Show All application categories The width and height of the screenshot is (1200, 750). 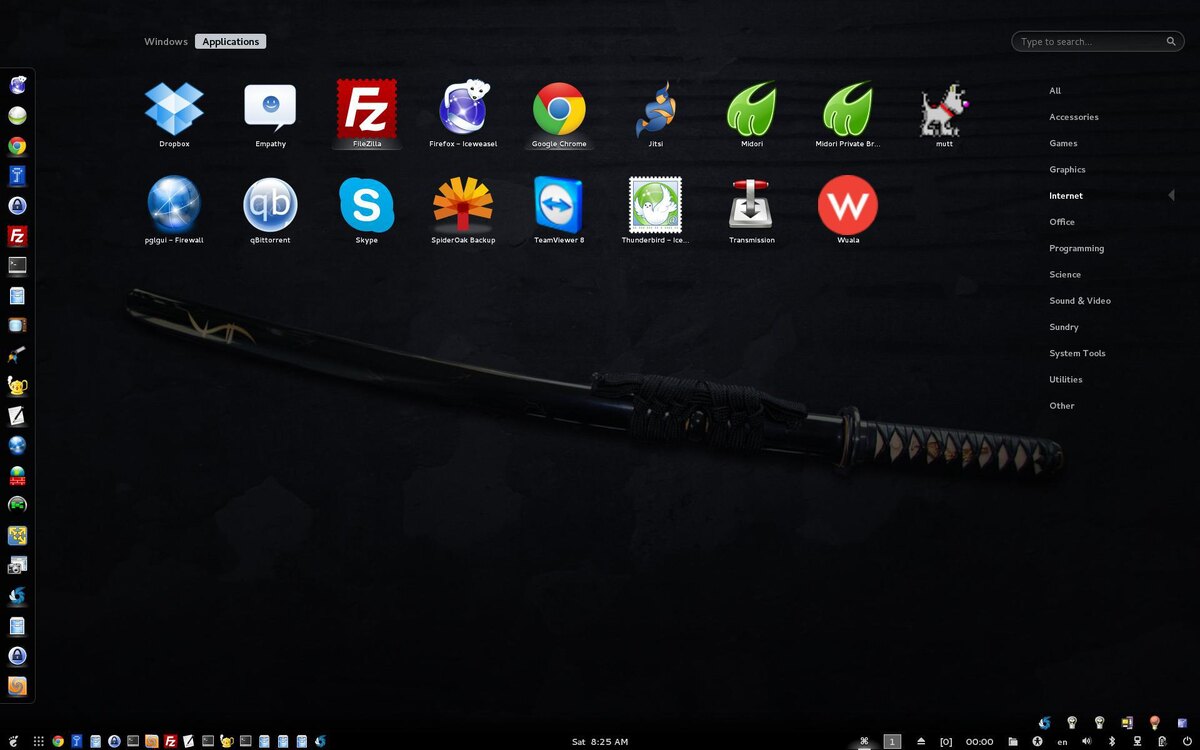click(1055, 91)
